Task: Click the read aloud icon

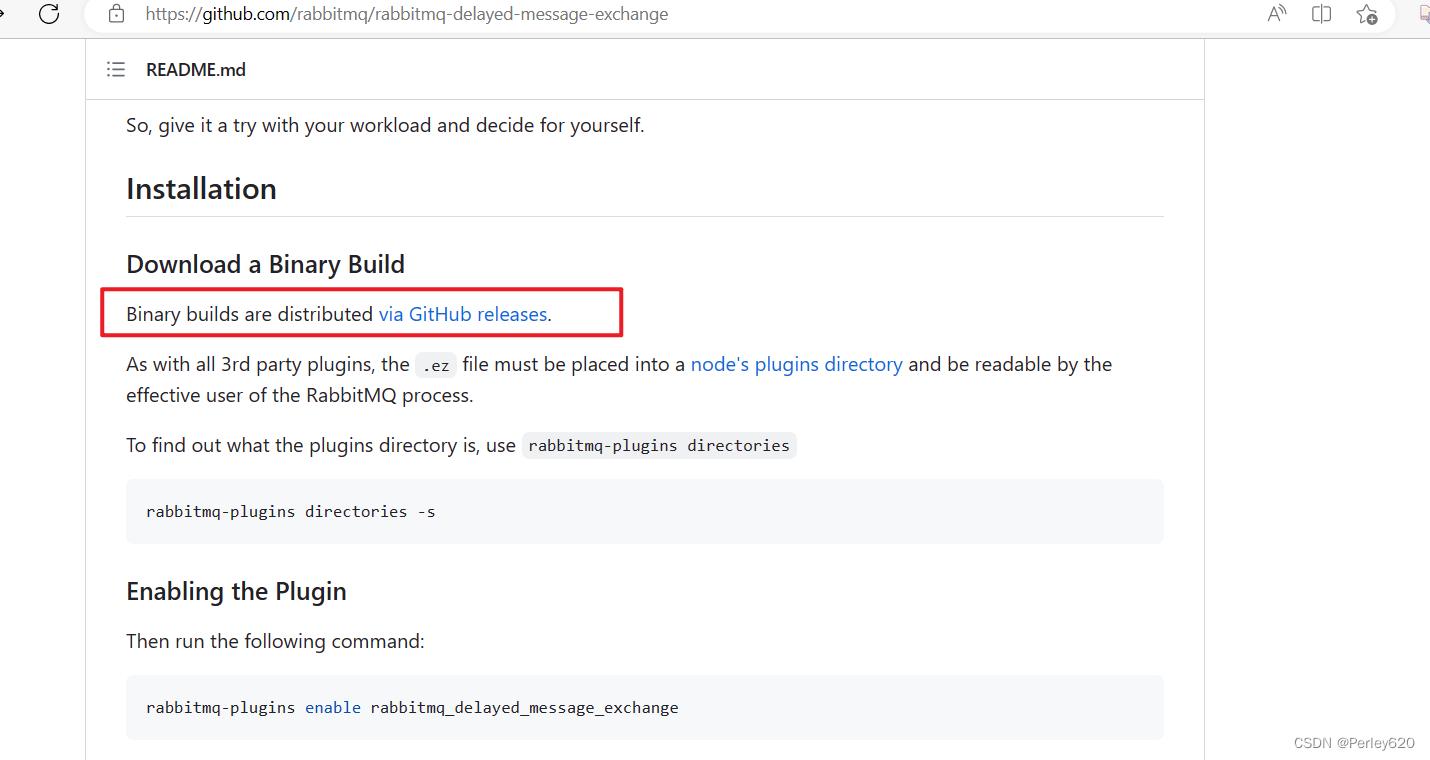Action: coord(1276,14)
